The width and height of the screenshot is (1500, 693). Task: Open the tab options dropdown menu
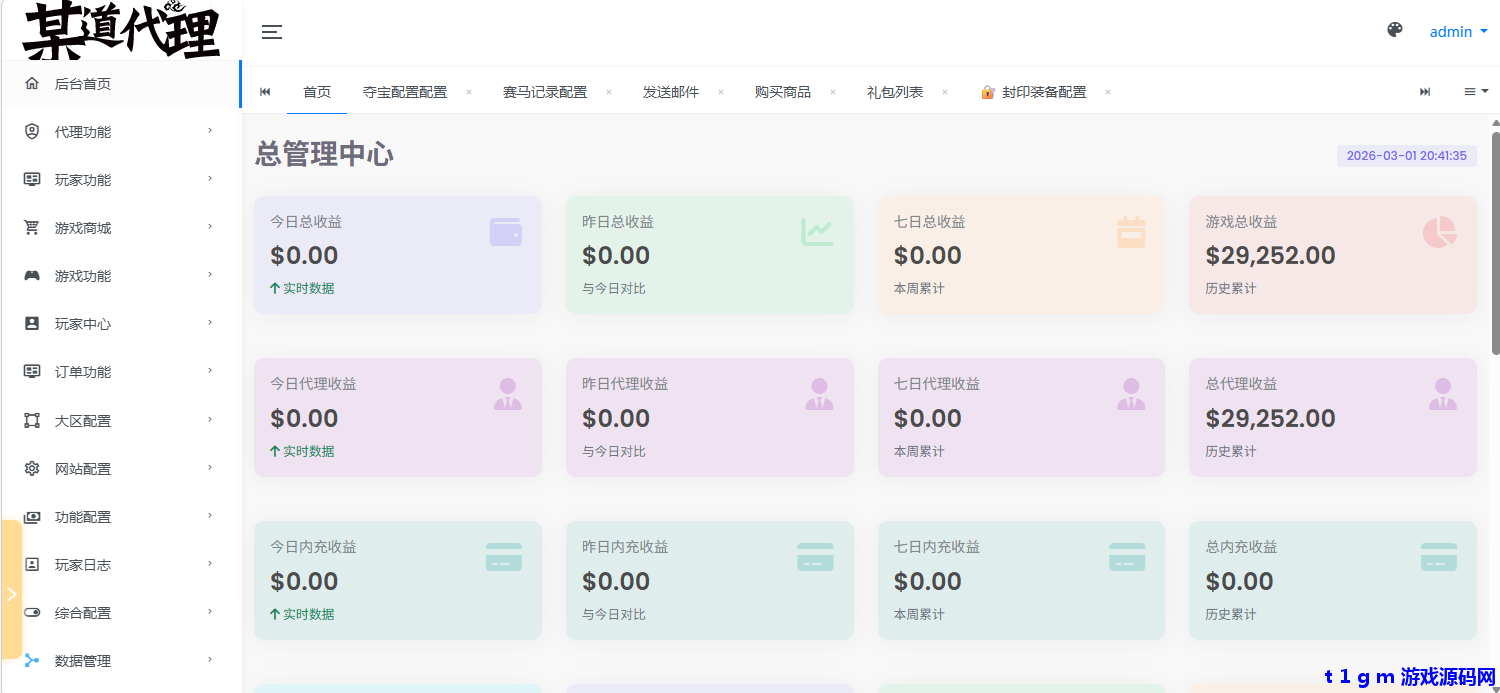pyautogui.click(x=1476, y=92)
